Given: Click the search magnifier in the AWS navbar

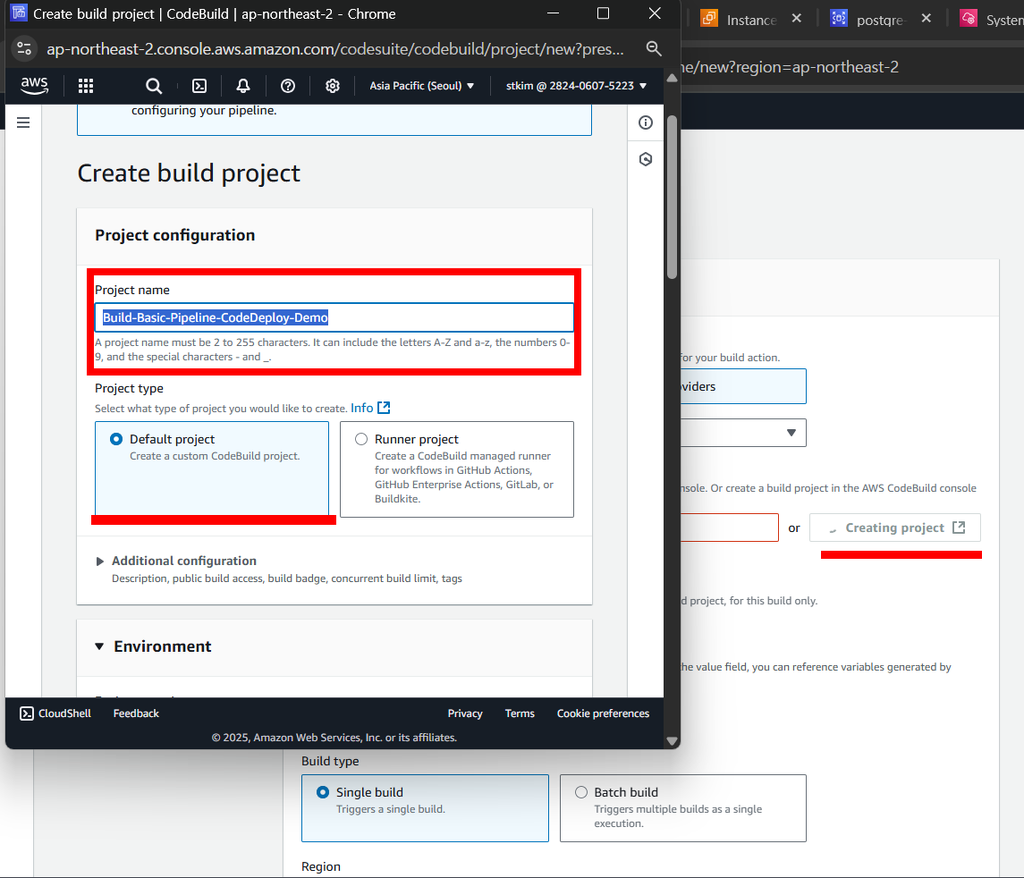Looking at the screenshot, I should tap(153, 86).
